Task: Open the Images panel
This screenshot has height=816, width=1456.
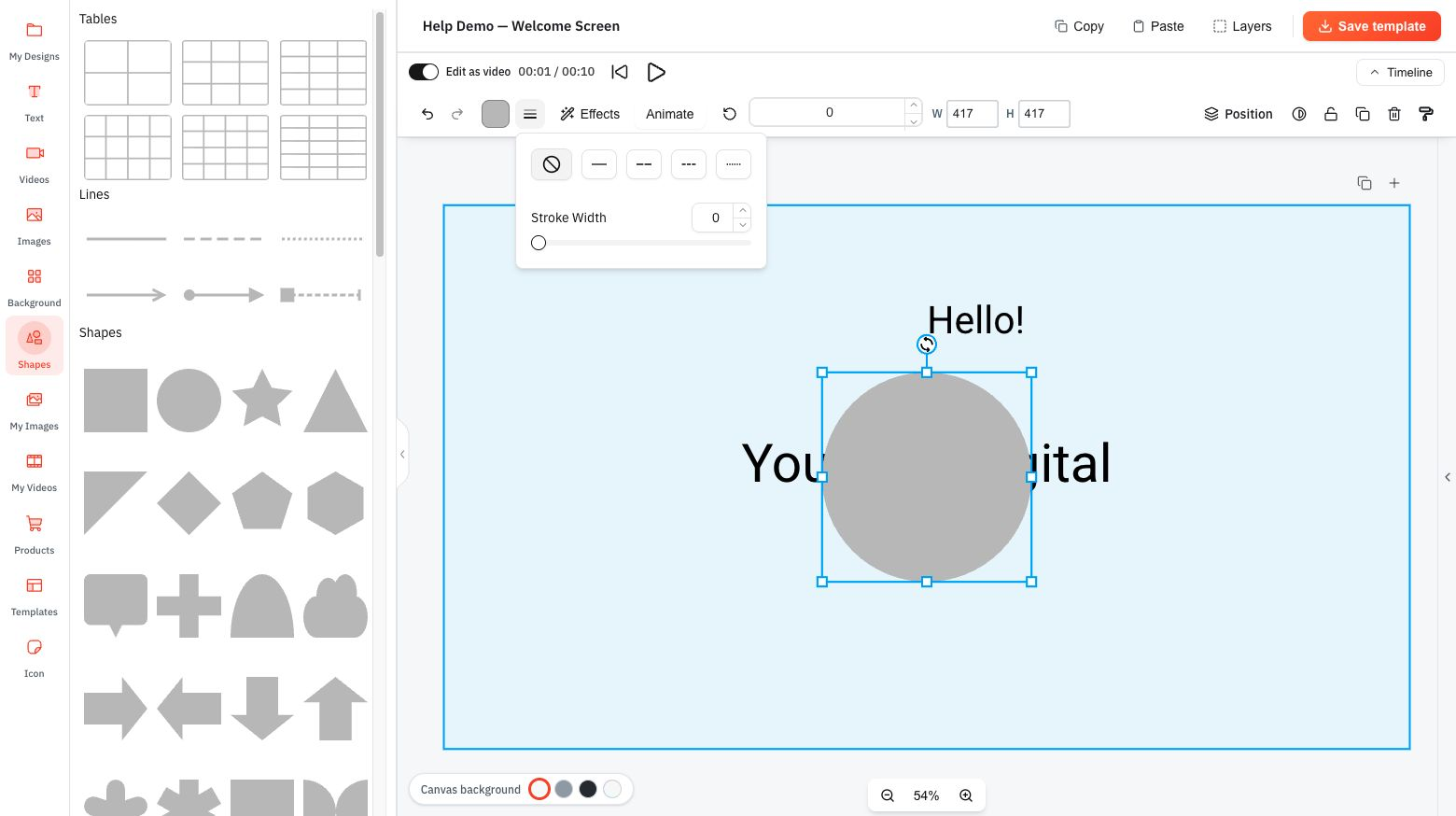Action: coord(35,227)
